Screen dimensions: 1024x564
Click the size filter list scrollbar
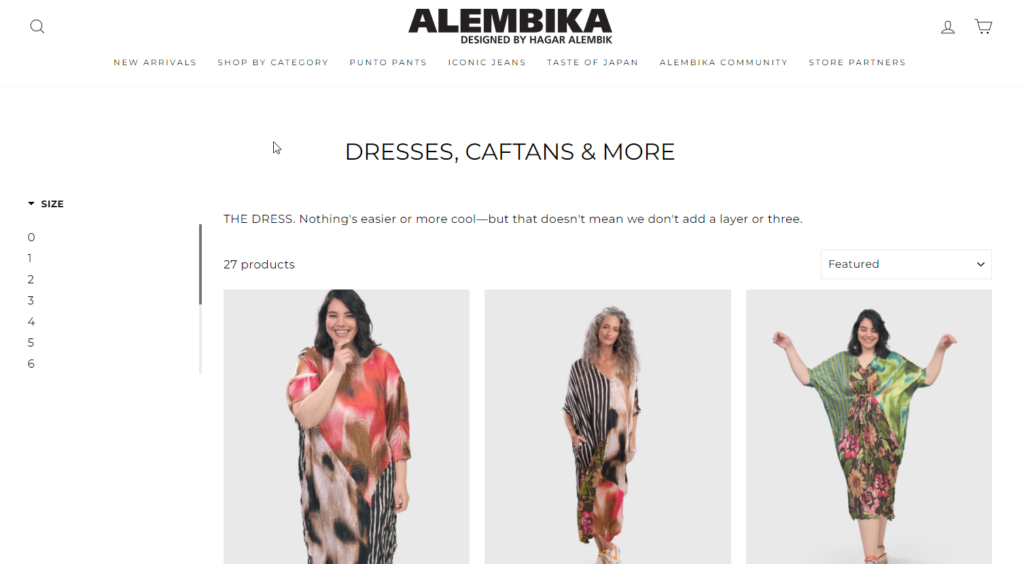tap(200, 264)
